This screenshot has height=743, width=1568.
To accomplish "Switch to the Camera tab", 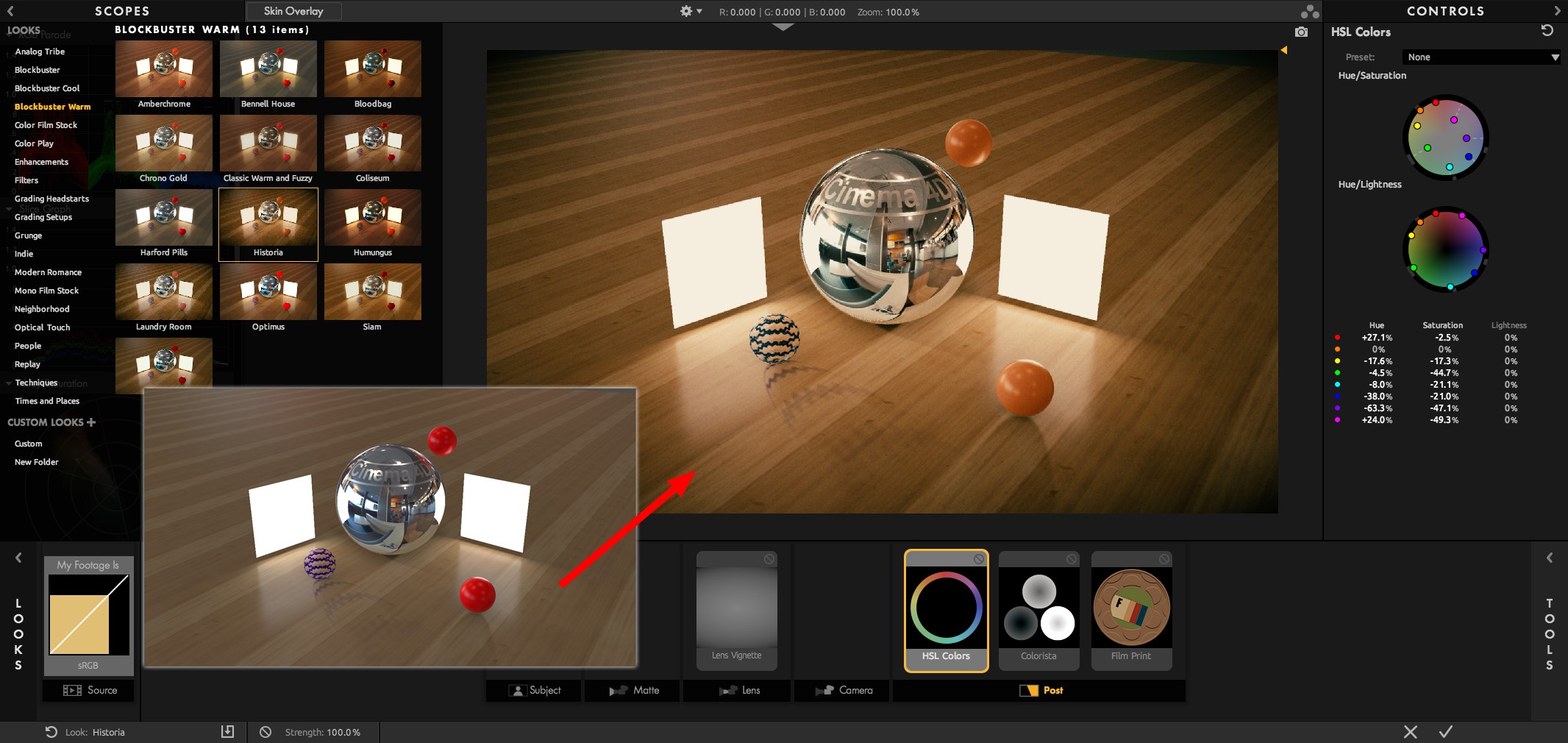I will [844, 690].
